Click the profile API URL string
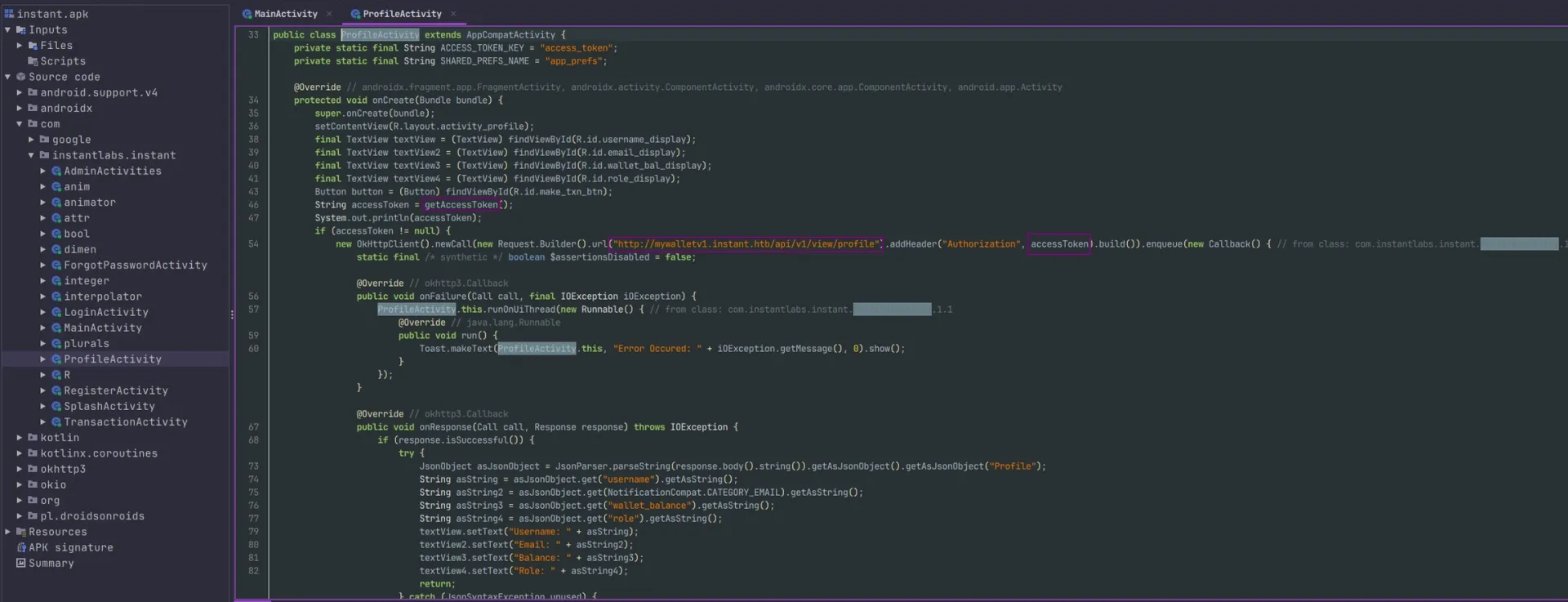The width and height of the screenshot is (1568, 602). point(746,244)
